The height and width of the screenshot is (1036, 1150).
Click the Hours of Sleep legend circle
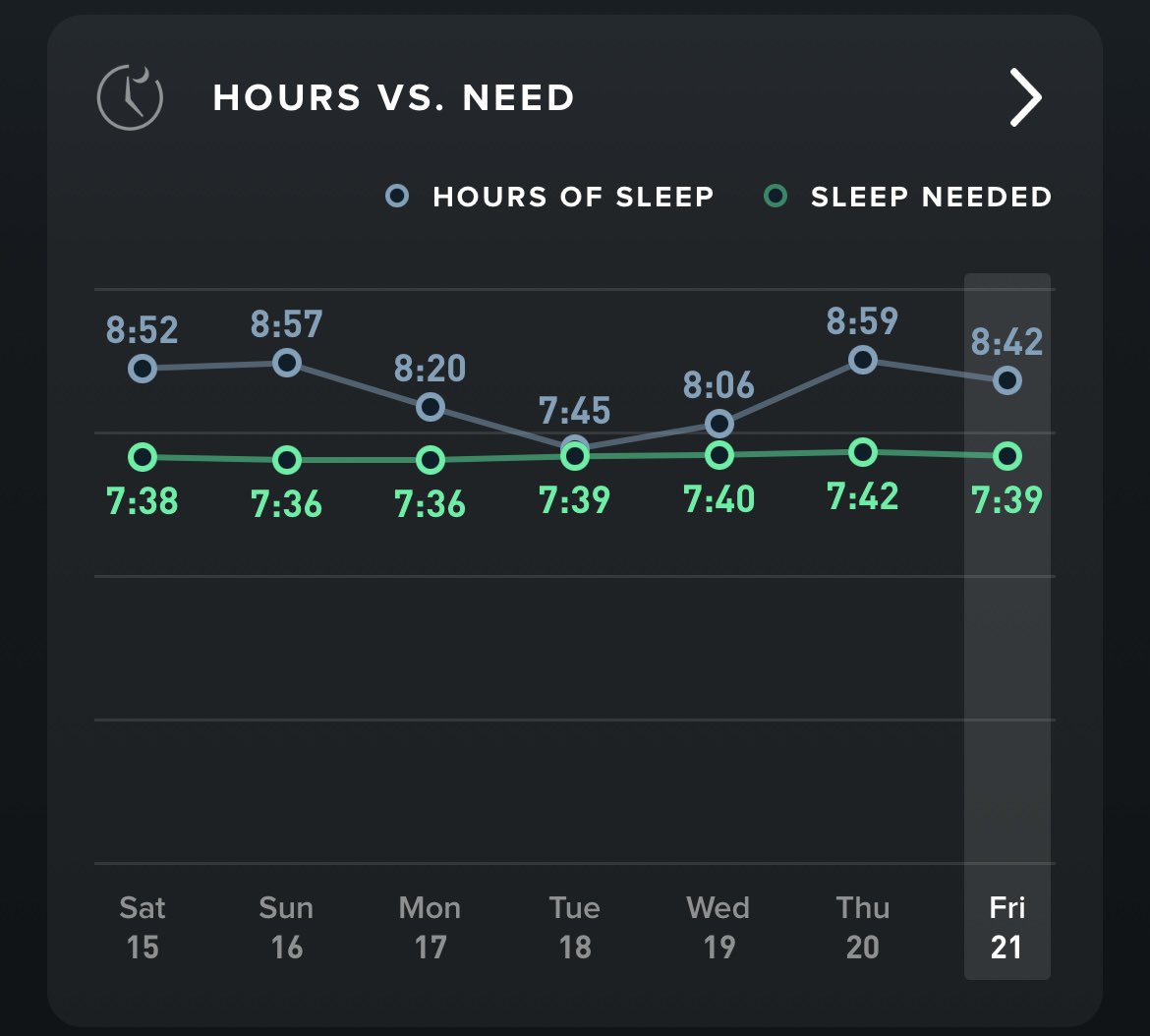(x=397, y=197)
